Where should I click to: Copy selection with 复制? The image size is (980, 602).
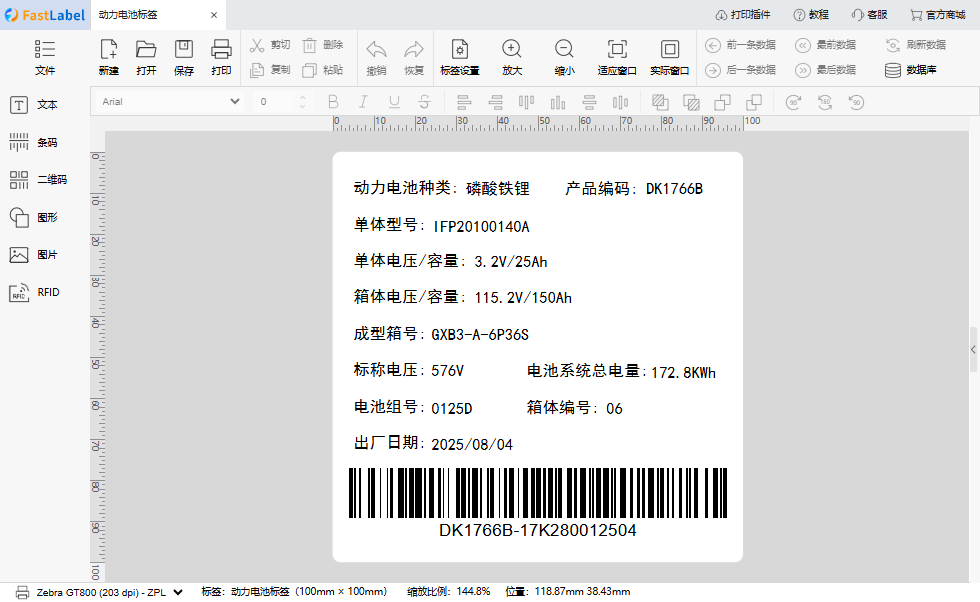point(270,70)
